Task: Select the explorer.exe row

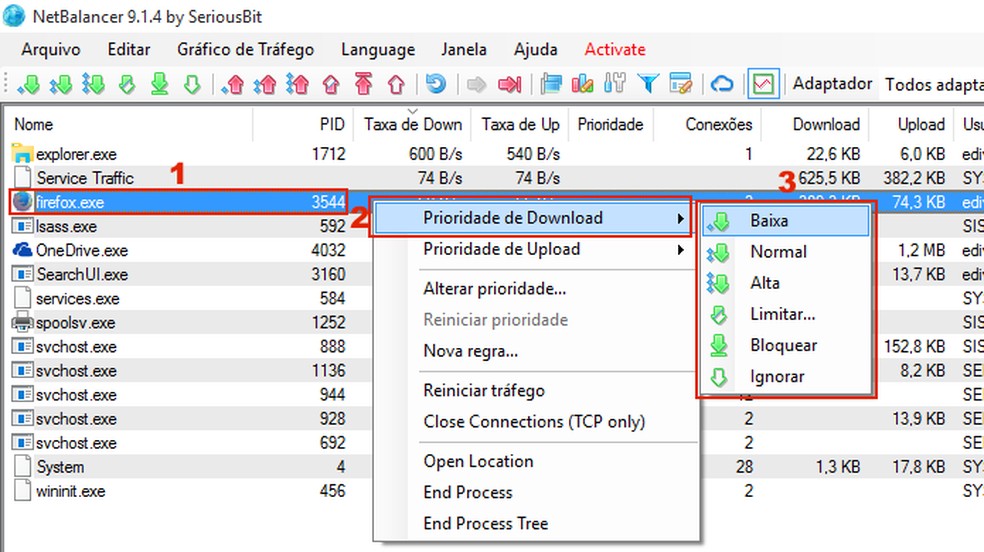Action: pyautogui.click(x=494, y=154)
